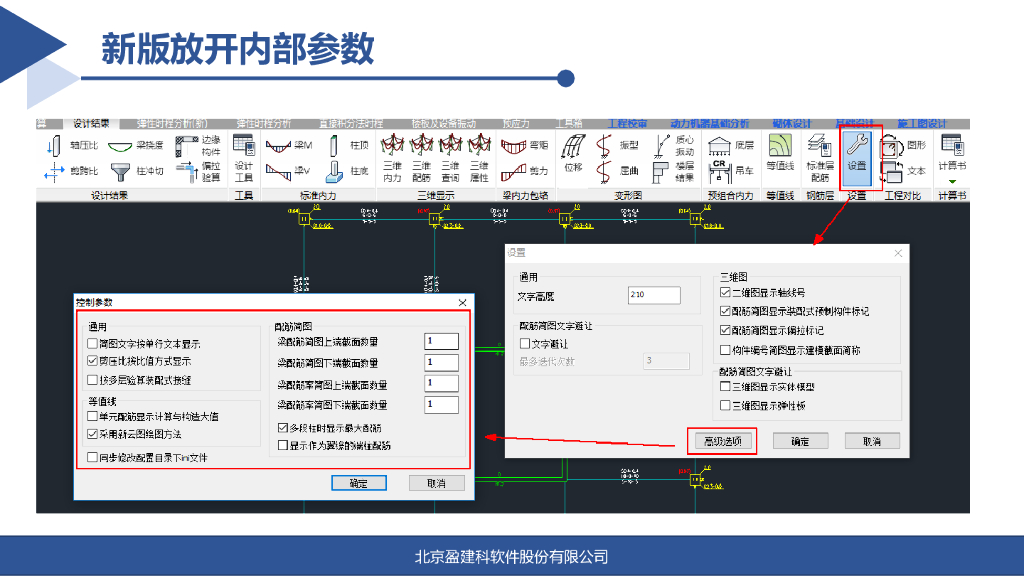Open the 标准层配筋 icon

pyautogui.click(x=819, y=146)
